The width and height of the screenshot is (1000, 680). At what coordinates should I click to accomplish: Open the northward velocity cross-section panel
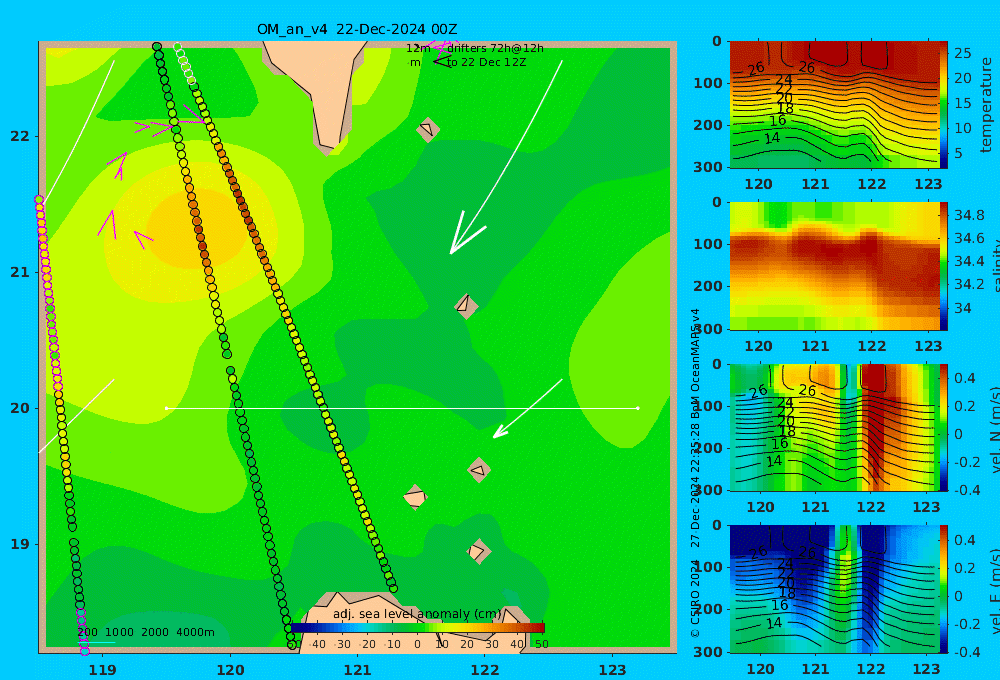point(834,427)
